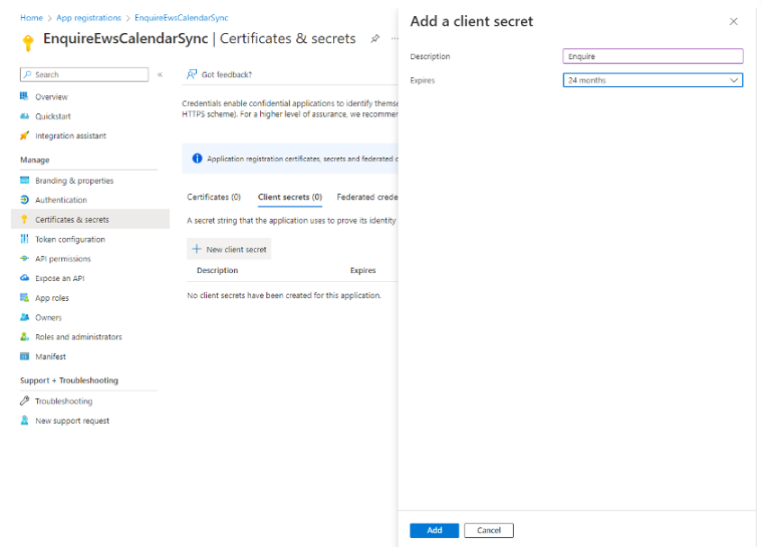The height and width of the screenshot is (549, 762).
Task: Click the Overview icon in sidebar
Action: pos(24,96)
